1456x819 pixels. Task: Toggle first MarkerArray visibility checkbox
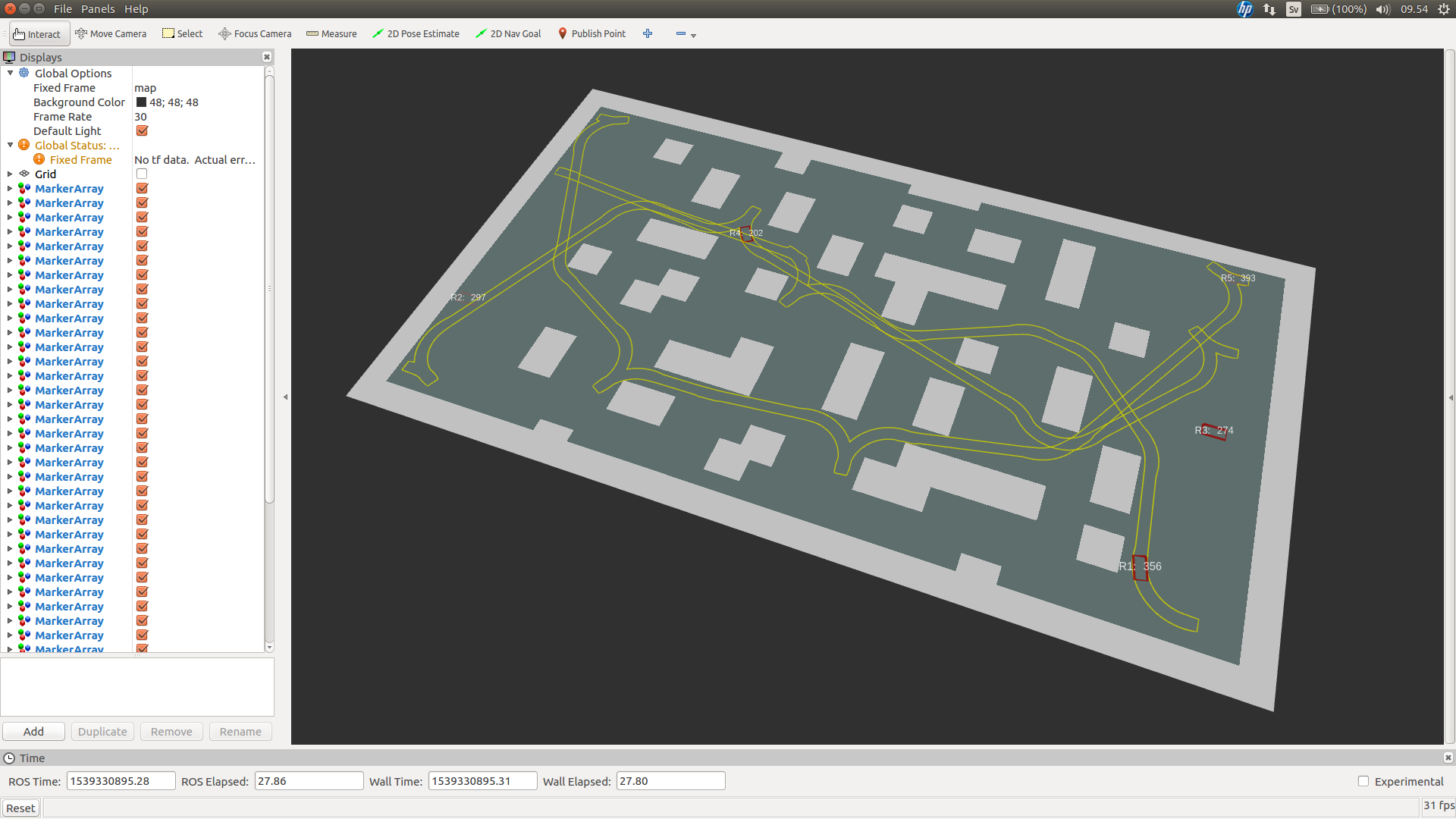click(141, 188)
